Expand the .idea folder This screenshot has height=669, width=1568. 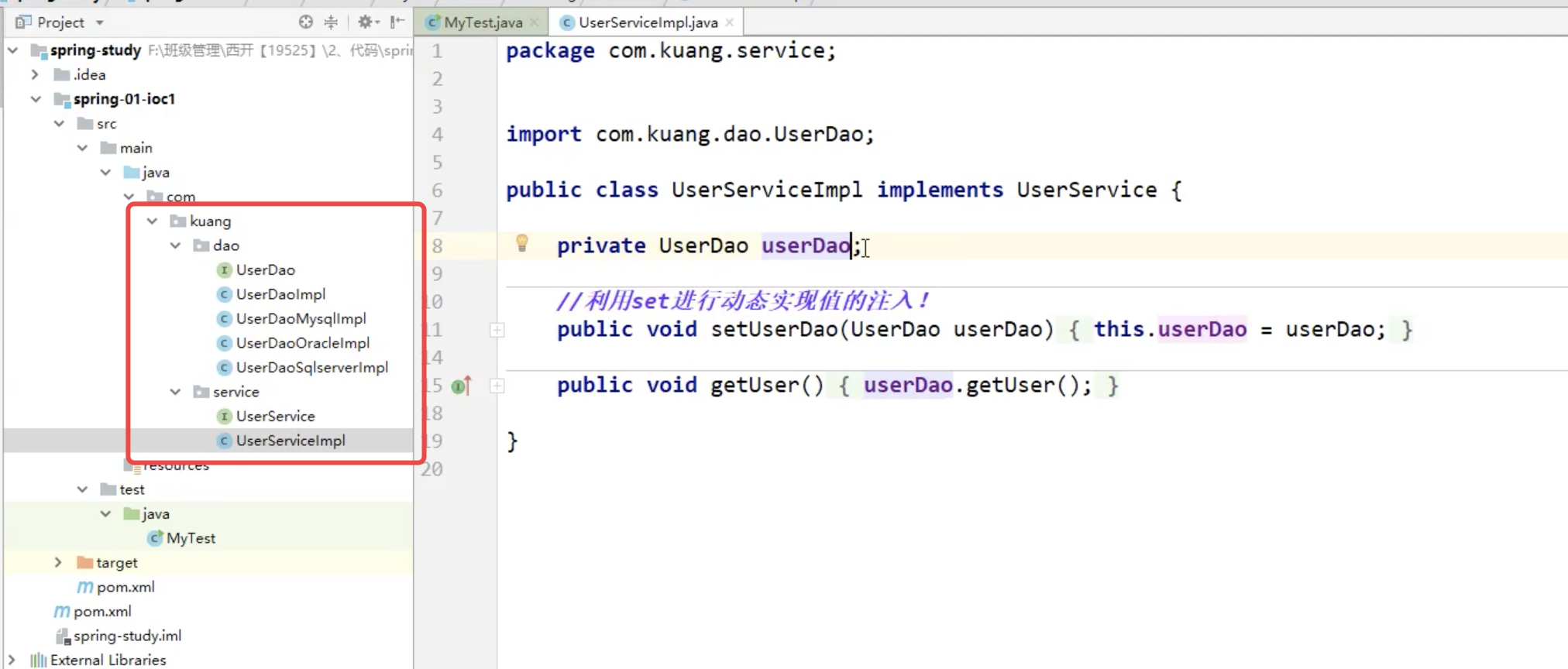tap(35, 74)
